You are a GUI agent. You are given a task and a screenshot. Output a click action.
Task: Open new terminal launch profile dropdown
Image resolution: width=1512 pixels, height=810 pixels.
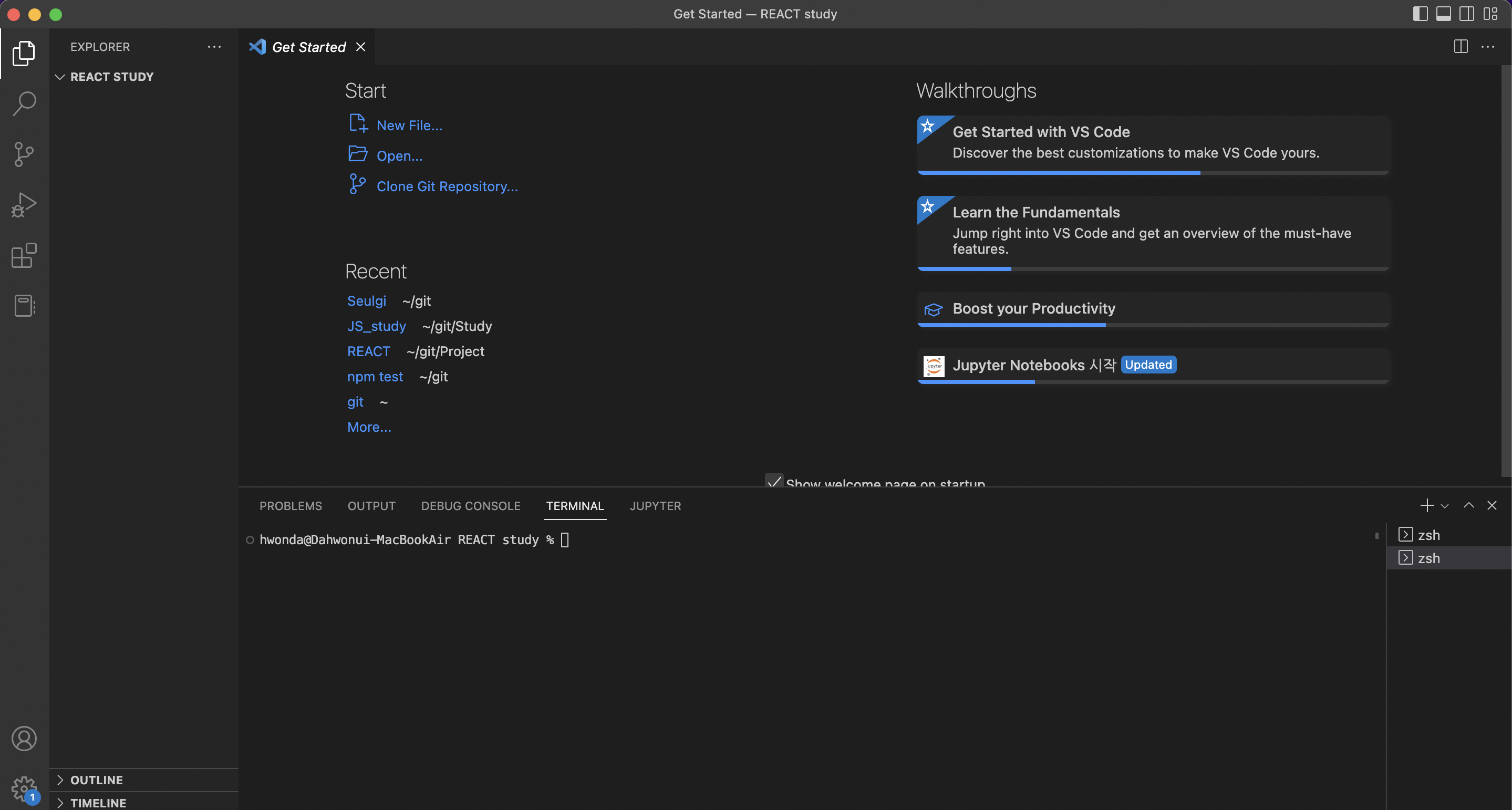pyautogui.click(x=1445, y=506)
